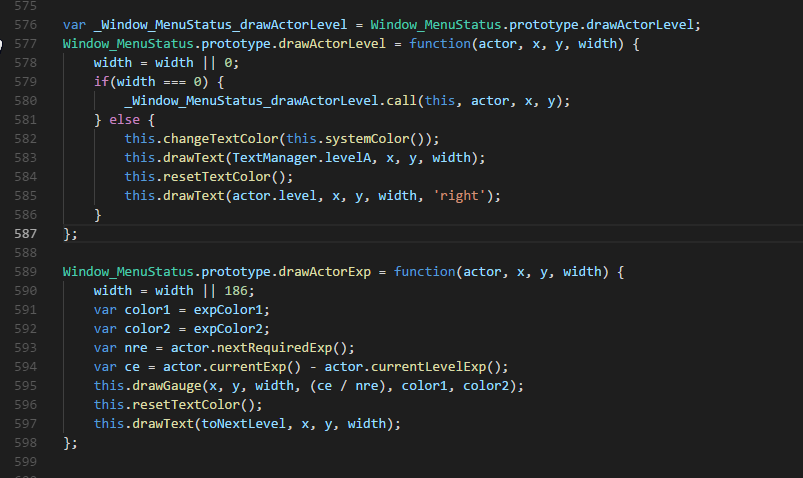Click line number 598 in the gutter

(26, 443)
